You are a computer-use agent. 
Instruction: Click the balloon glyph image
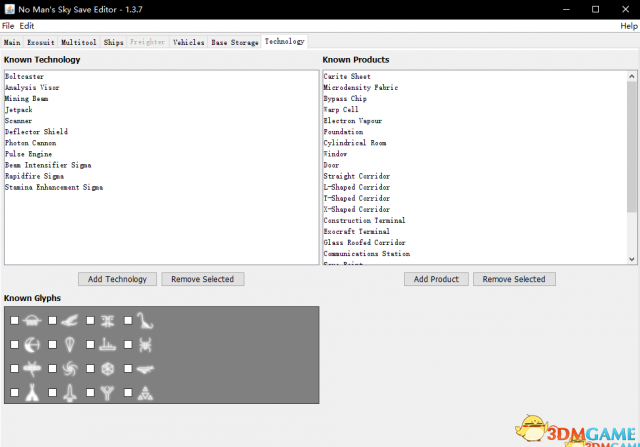tap(70, 345)
